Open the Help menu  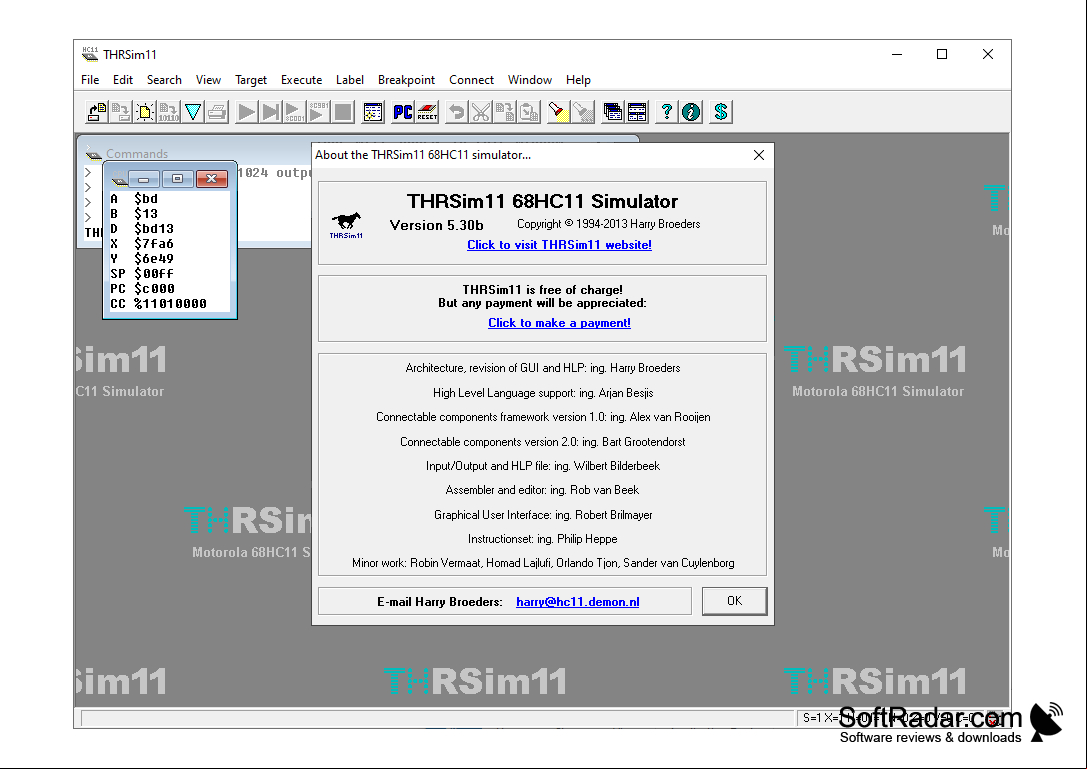click(x=578, y=80)
